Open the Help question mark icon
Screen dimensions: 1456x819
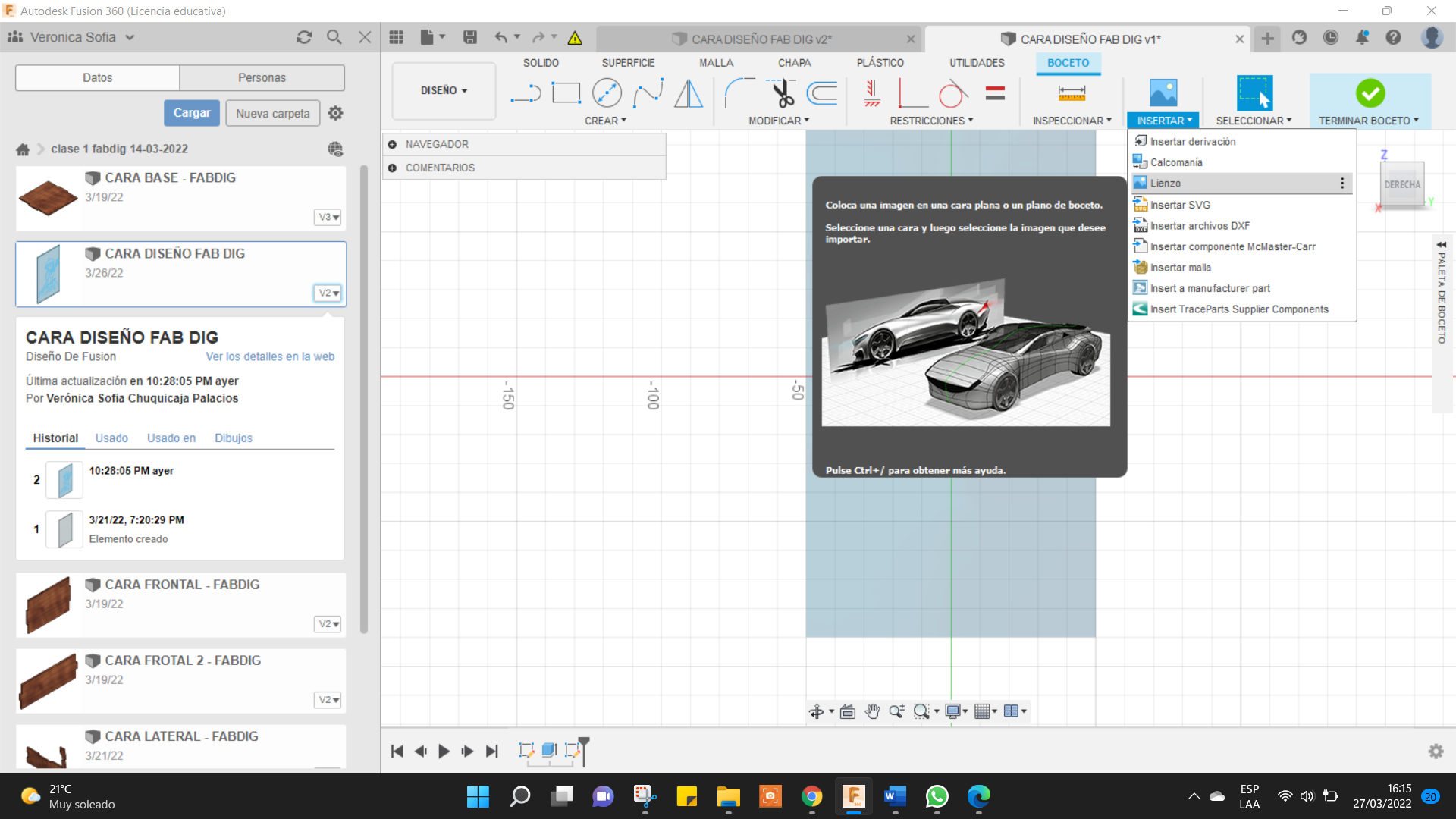(1393, 37)
